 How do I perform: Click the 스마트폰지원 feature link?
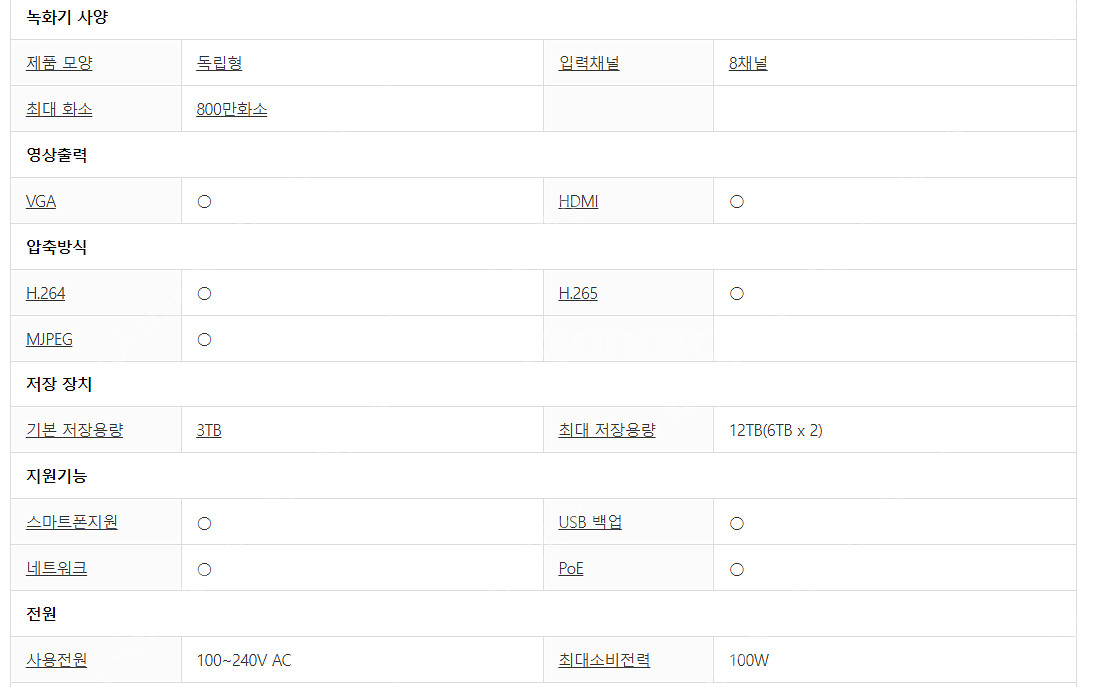[x=72, y=522]
